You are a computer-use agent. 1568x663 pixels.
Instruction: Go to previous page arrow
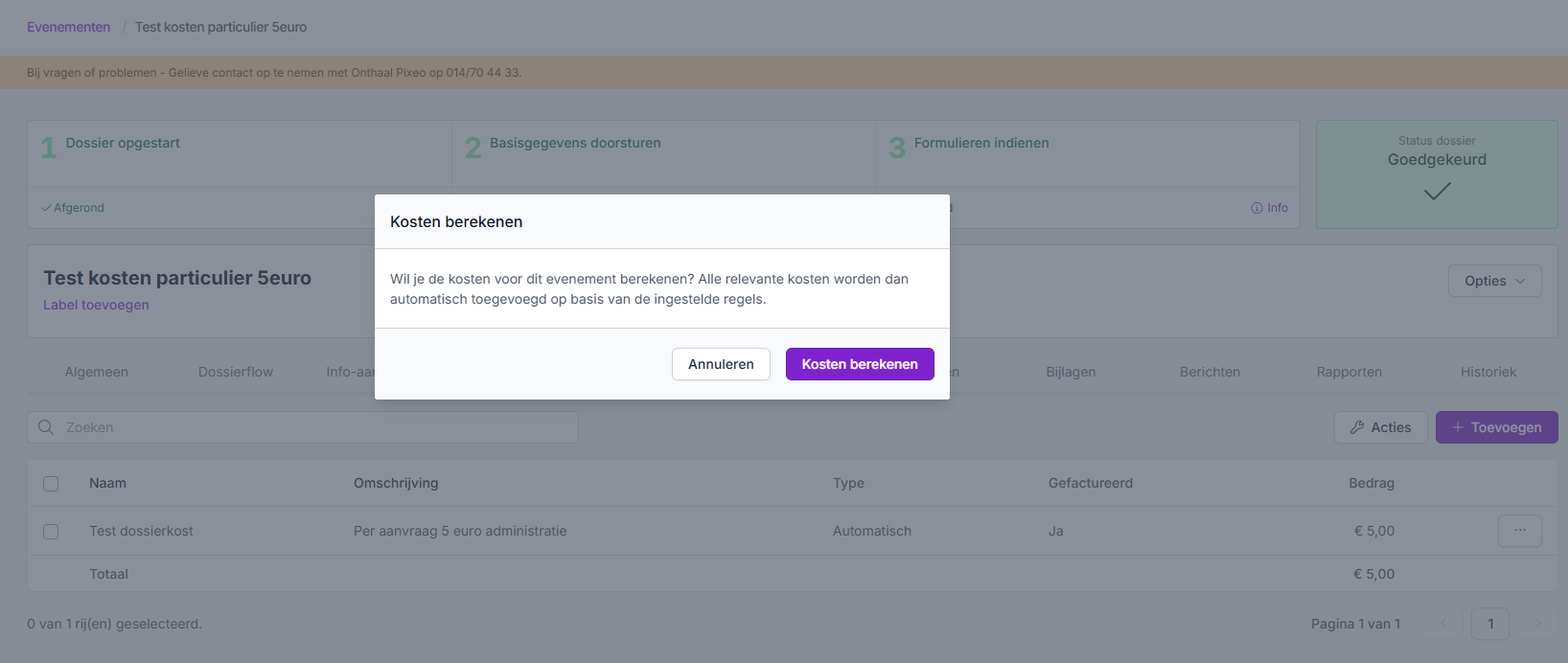point(1443,624)
